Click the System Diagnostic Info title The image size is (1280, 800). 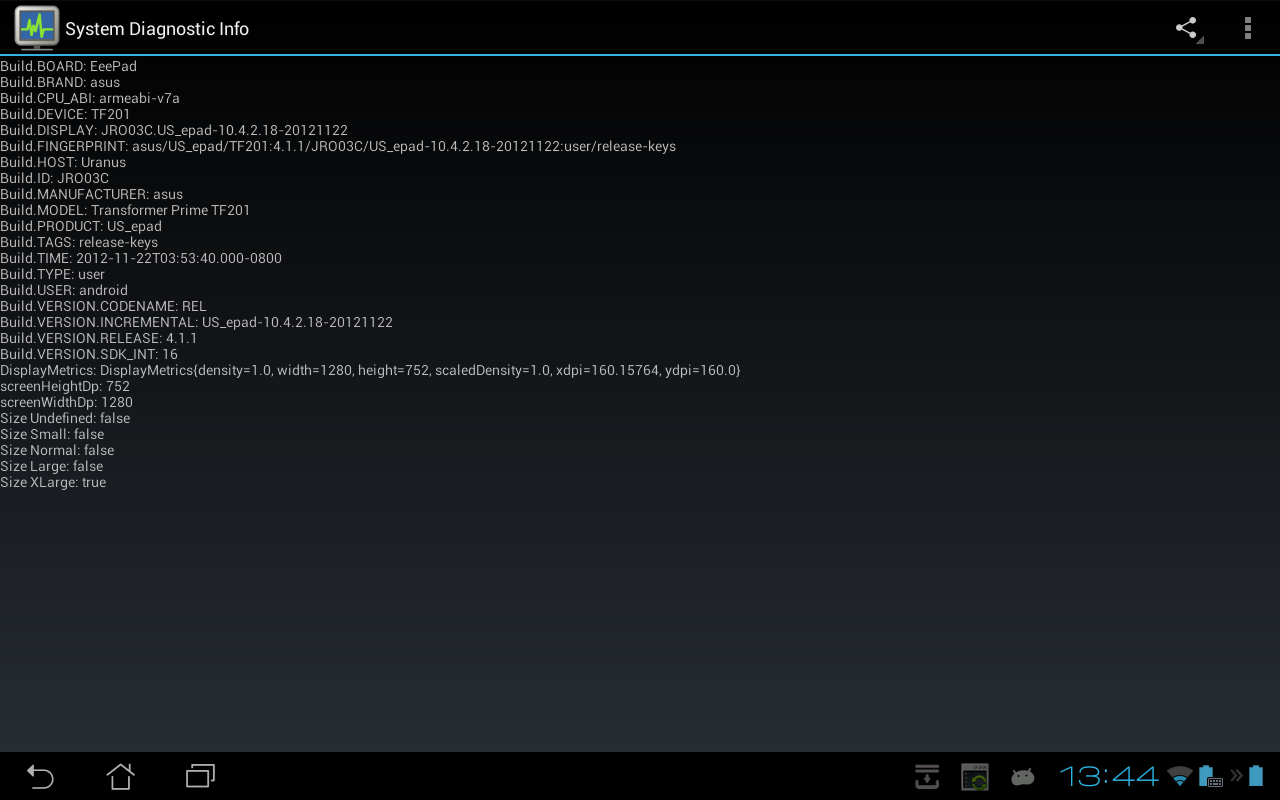[157, 29]
